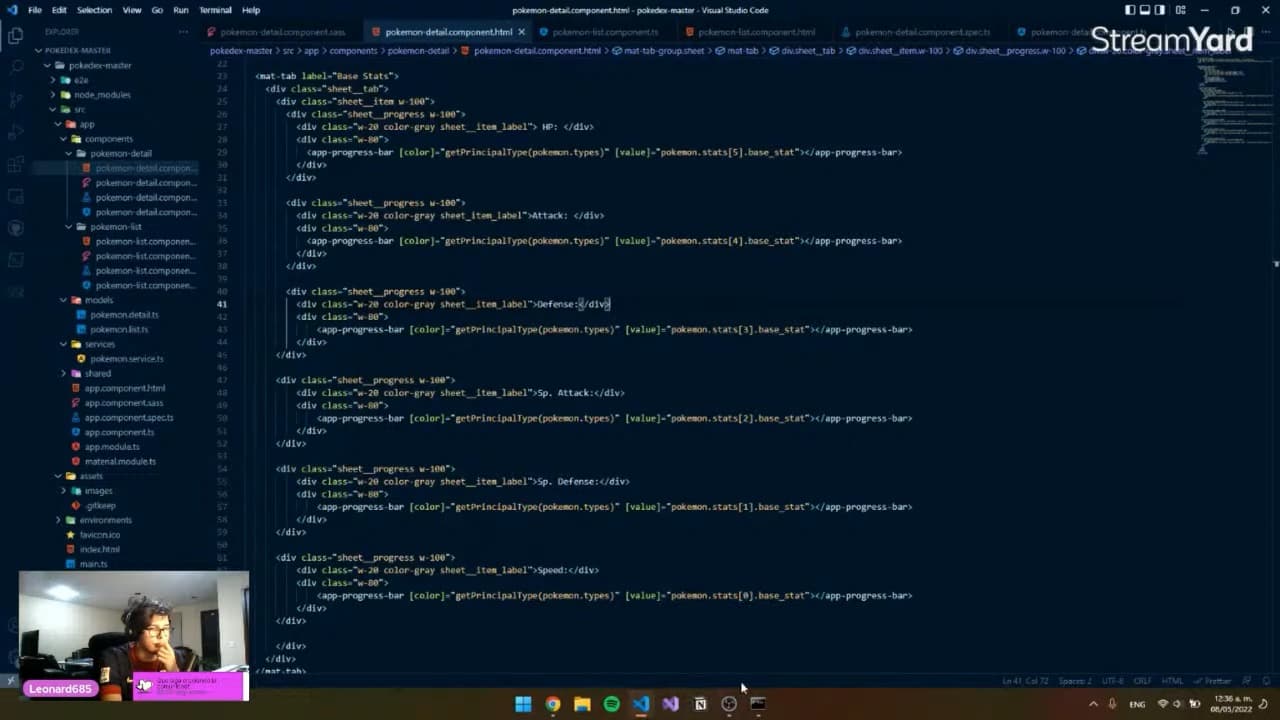Click Ln 41, Col 72 status item

point(1025,681)
